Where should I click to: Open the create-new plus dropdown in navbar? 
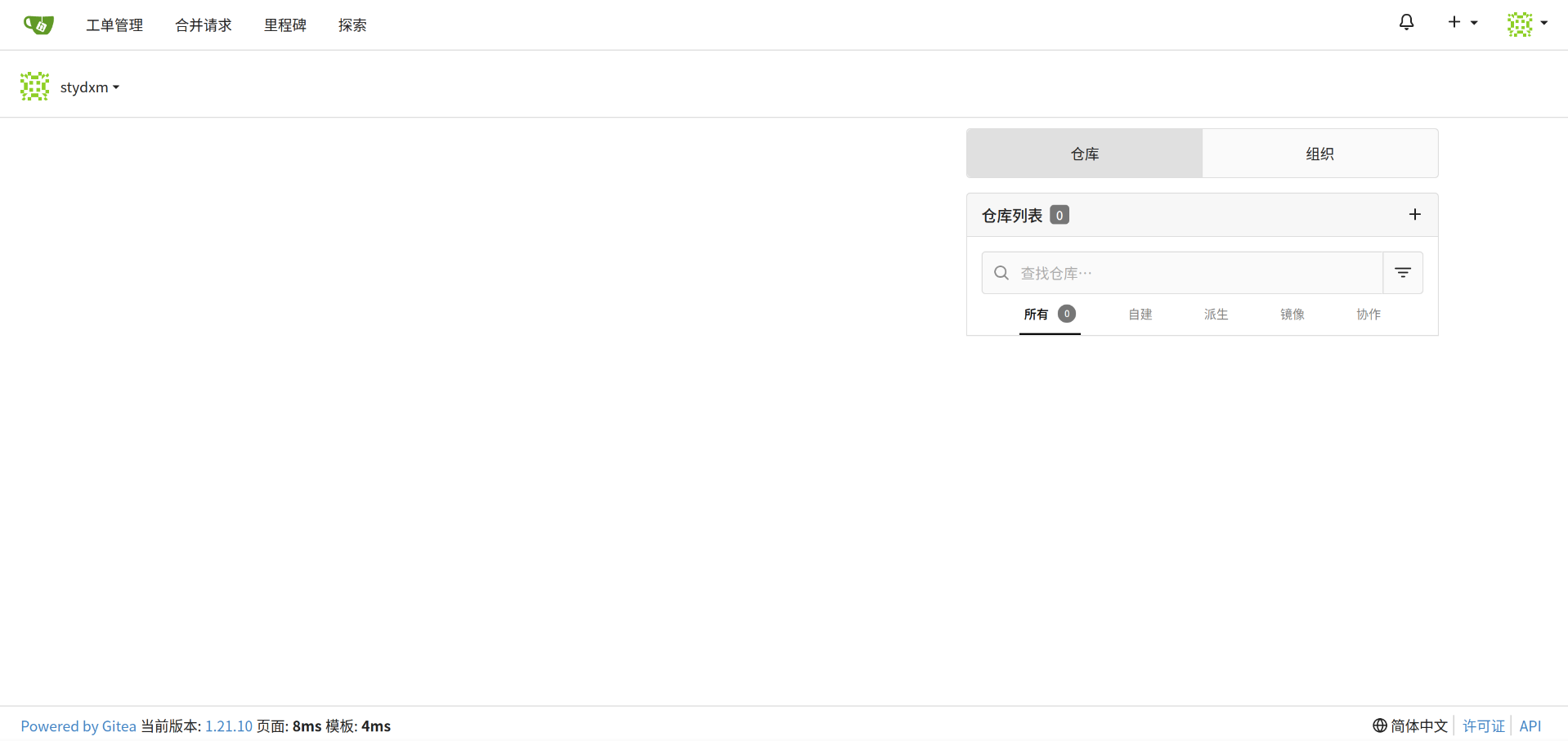[1462, 23]
